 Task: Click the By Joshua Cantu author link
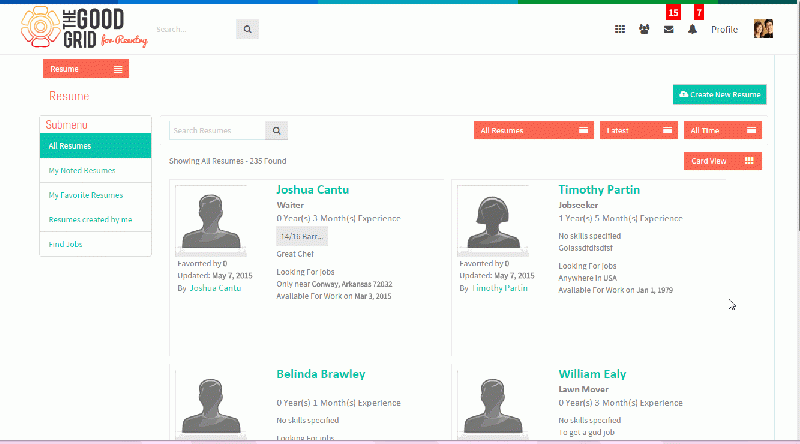pos(215,288)
